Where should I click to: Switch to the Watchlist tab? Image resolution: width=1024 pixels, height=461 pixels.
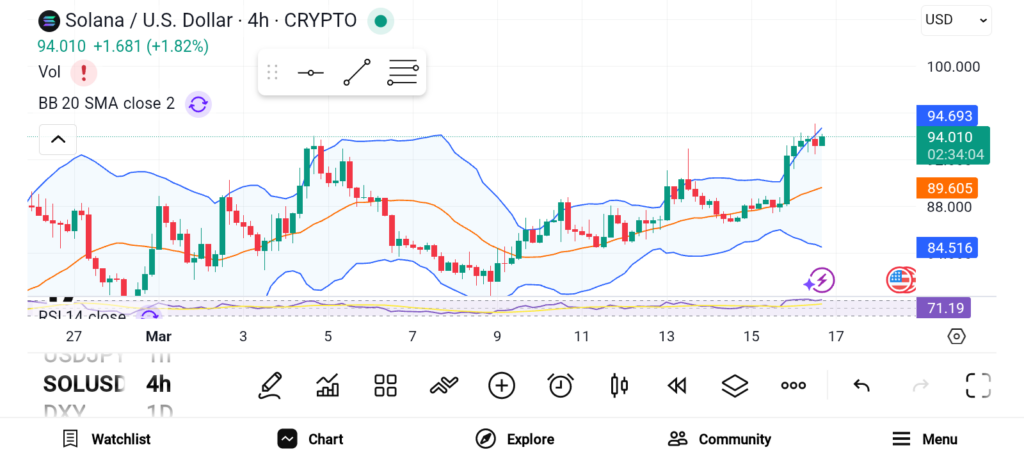[106, 439]
